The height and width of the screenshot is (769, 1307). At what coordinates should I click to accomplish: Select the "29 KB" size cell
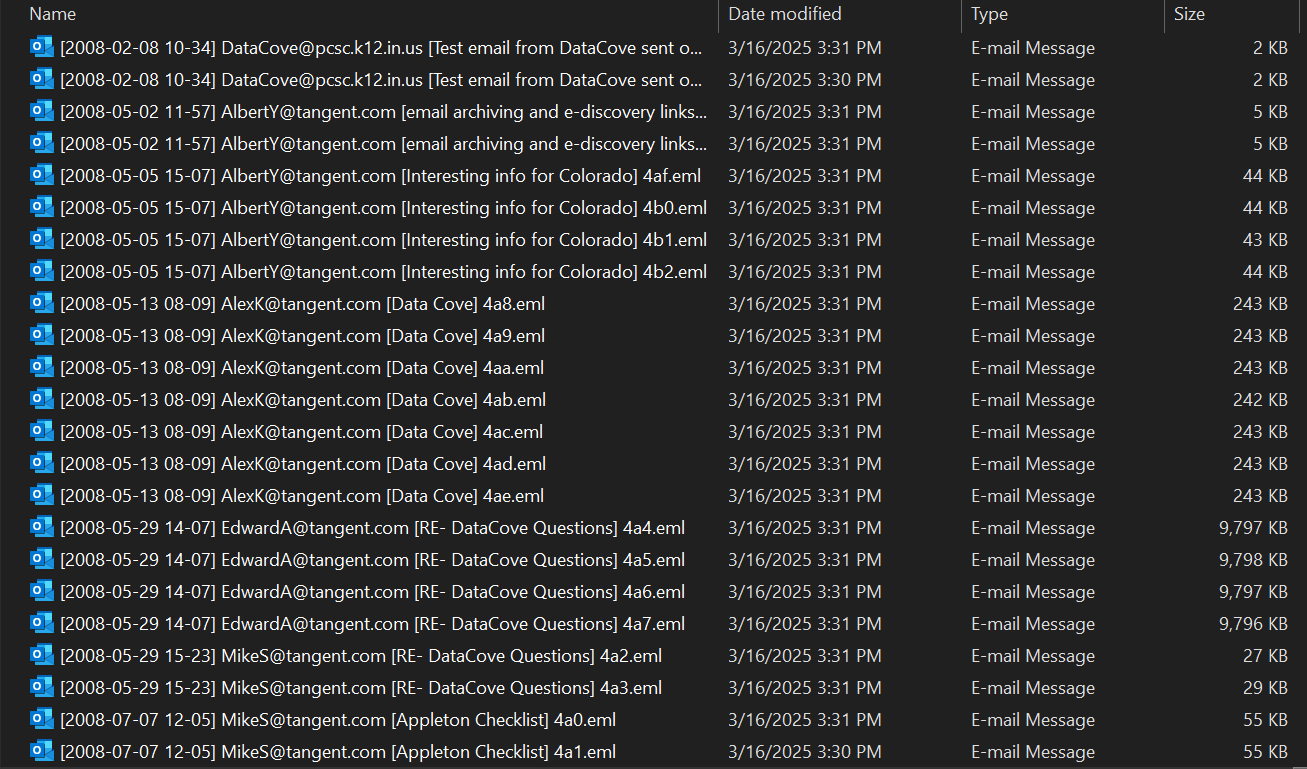click(x=1265, y=688)
